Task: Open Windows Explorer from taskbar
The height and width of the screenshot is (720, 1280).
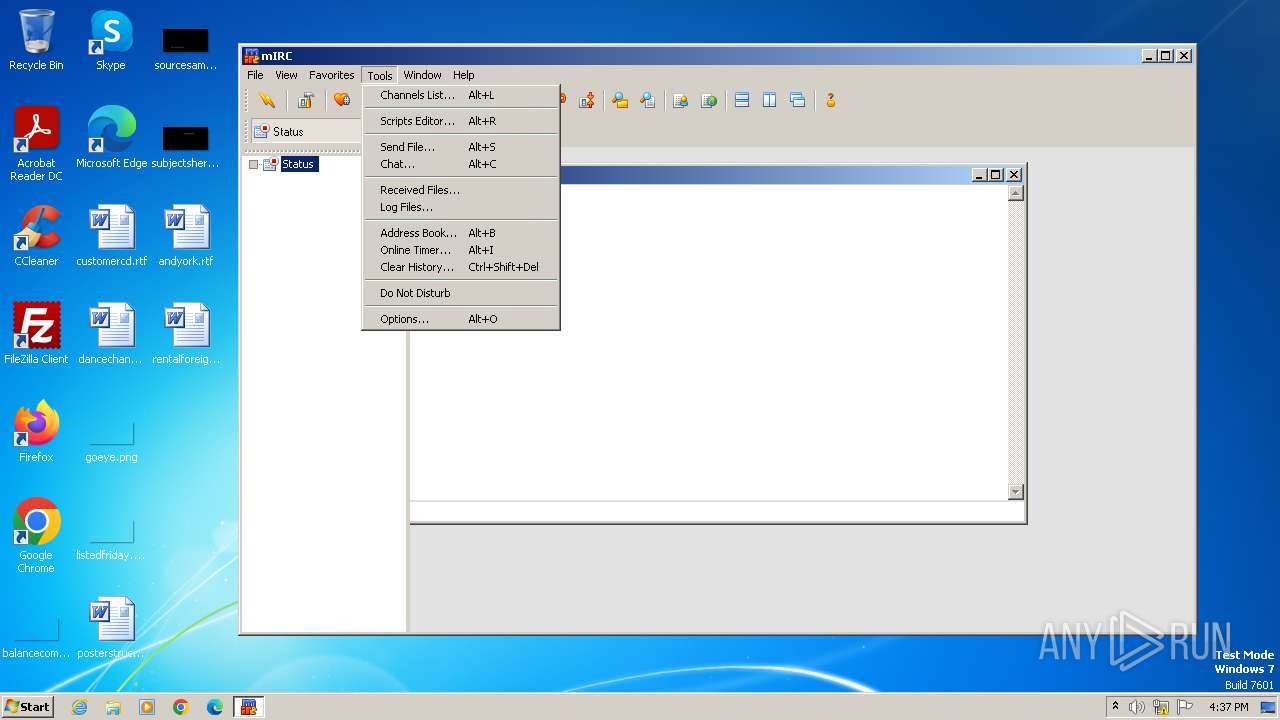Action: (x=113, y=707)
